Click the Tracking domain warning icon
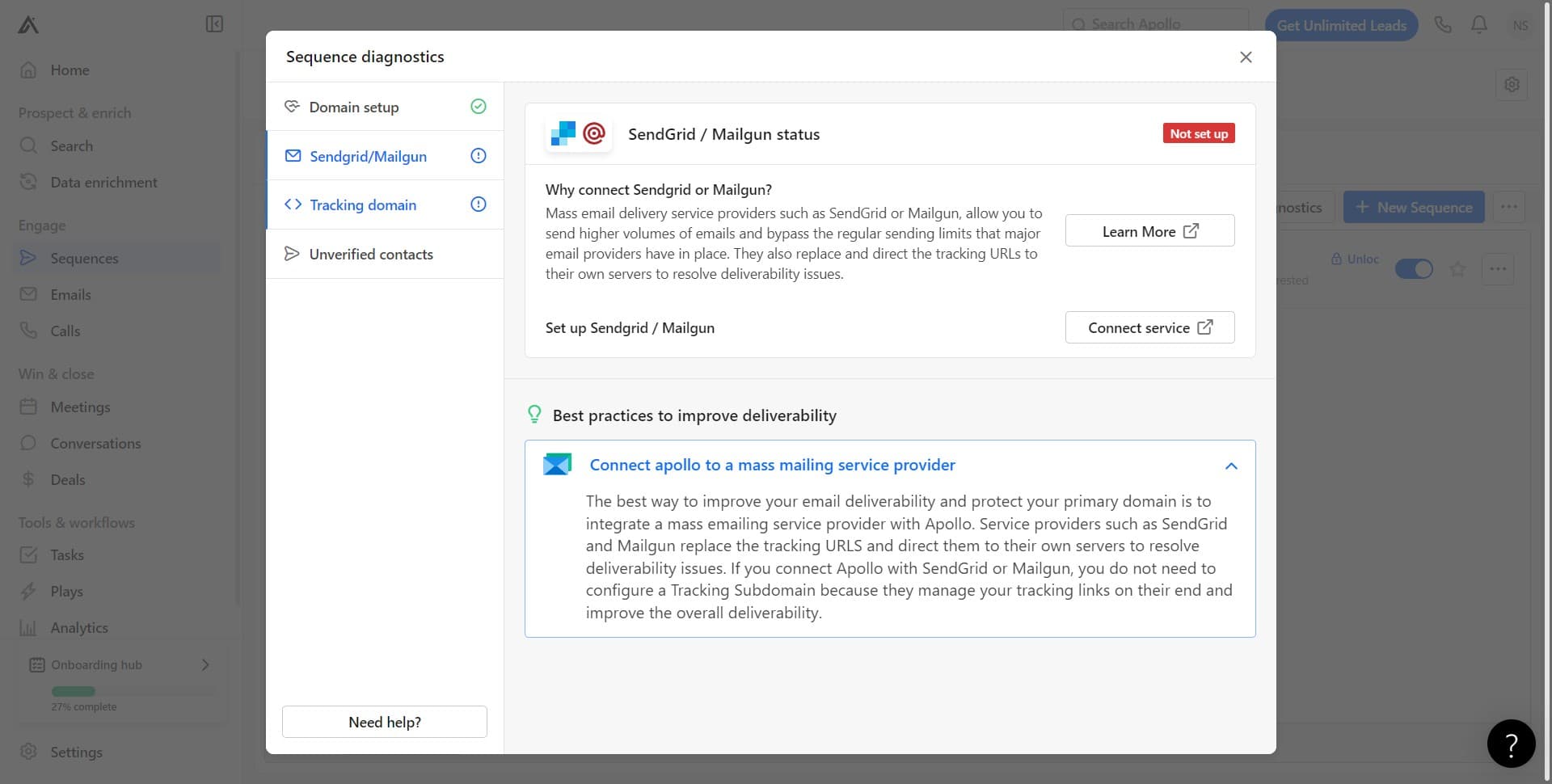Screen dimensions: 1552x784 [x=479, y=204]
